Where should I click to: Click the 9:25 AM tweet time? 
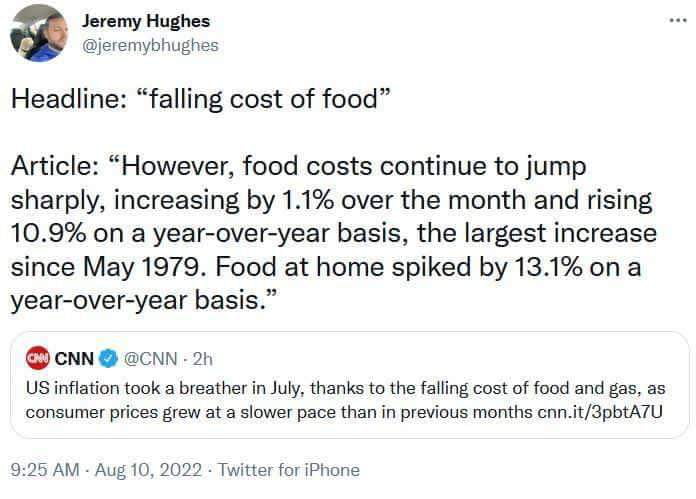pyautogui.click(x=46, y=469)
